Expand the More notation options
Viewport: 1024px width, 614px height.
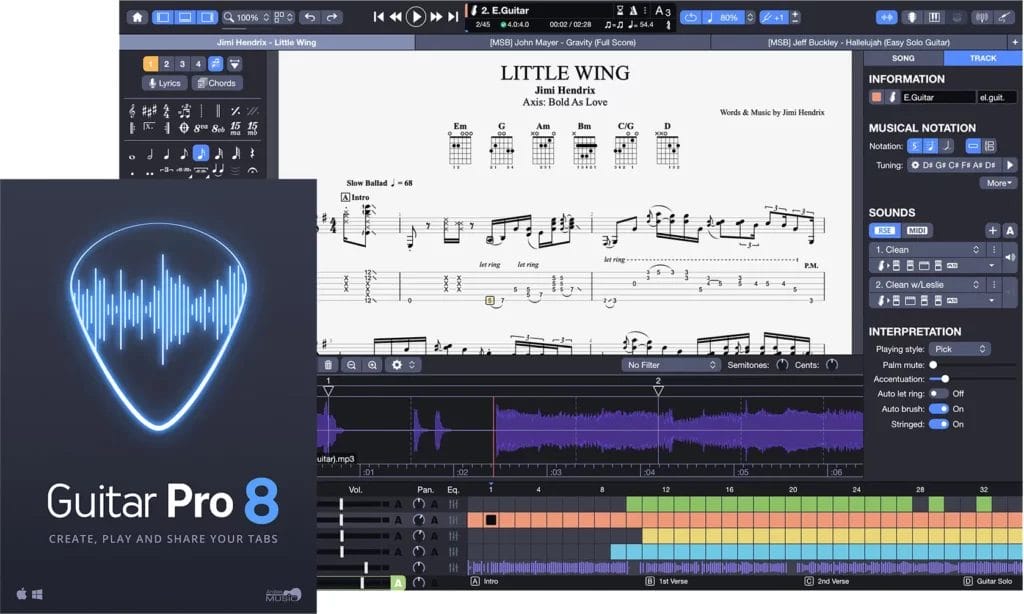point(999,183)
